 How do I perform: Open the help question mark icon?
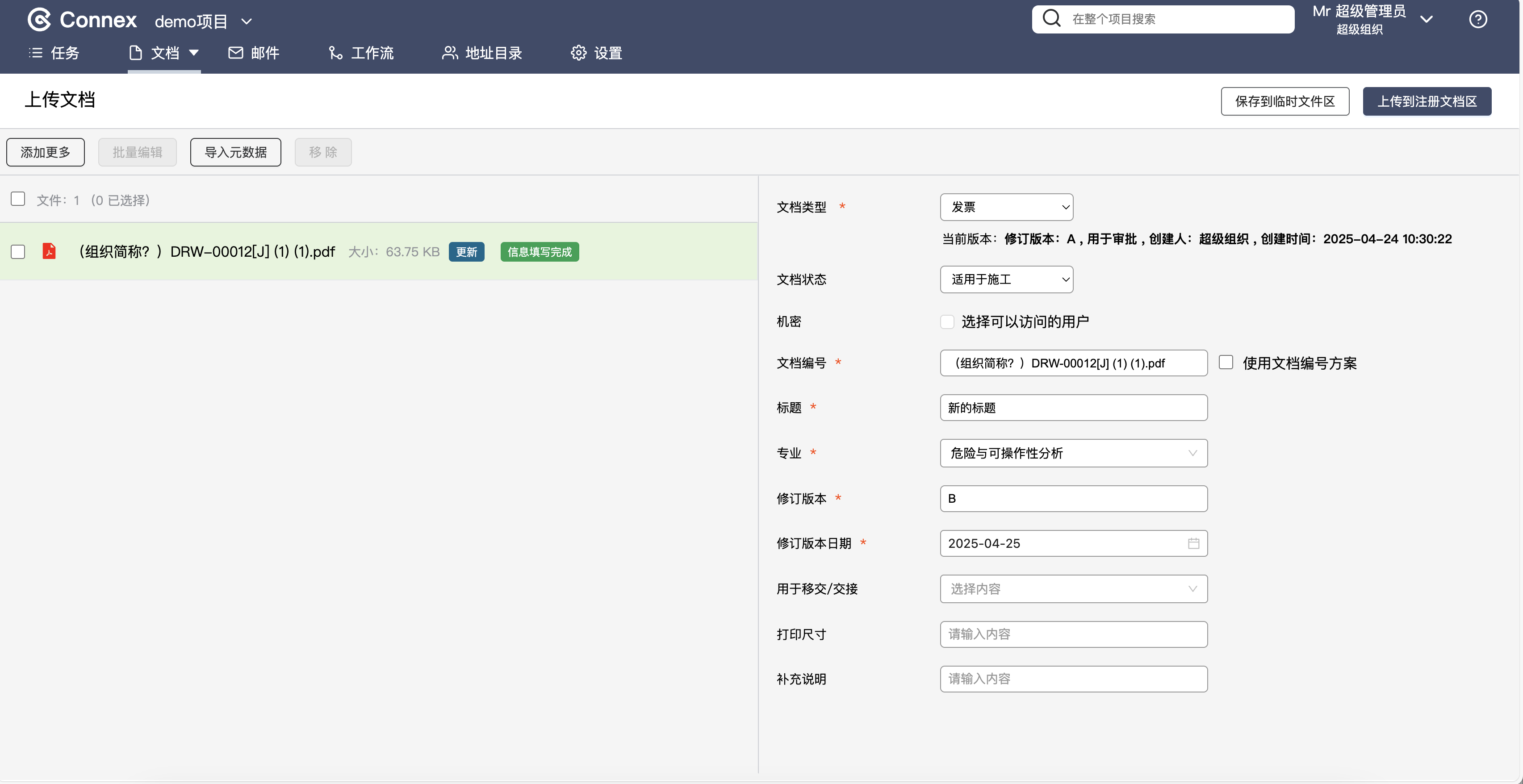(1477, 20)
